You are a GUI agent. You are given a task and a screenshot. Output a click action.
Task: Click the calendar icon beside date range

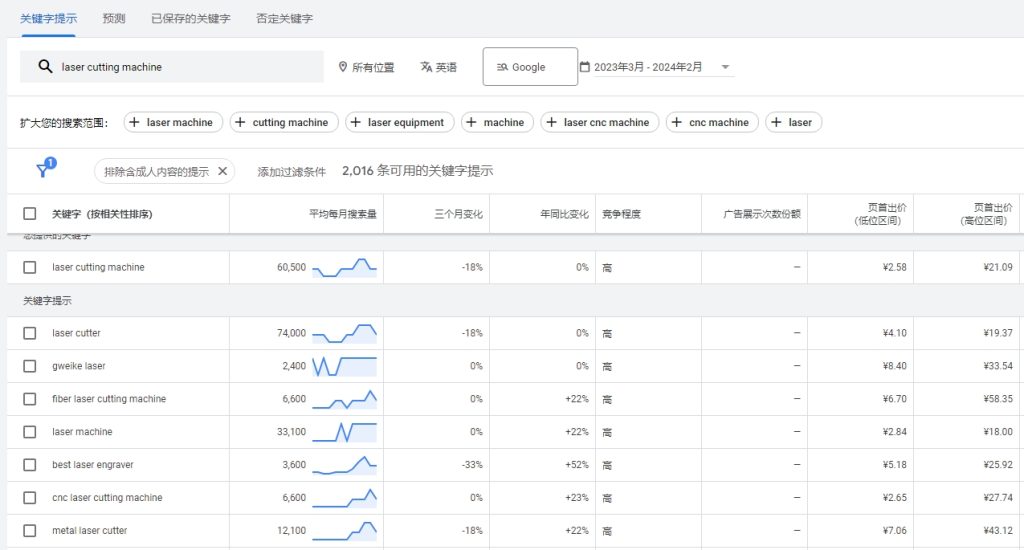(585, 67)
